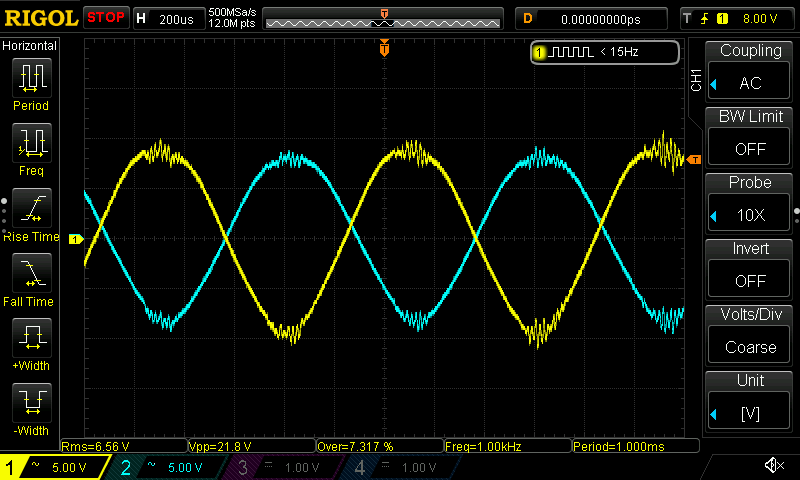Toggle the BW Limit OFF setting
The height and width of the screenshot is (480, 800).
[x=750, y=134]
